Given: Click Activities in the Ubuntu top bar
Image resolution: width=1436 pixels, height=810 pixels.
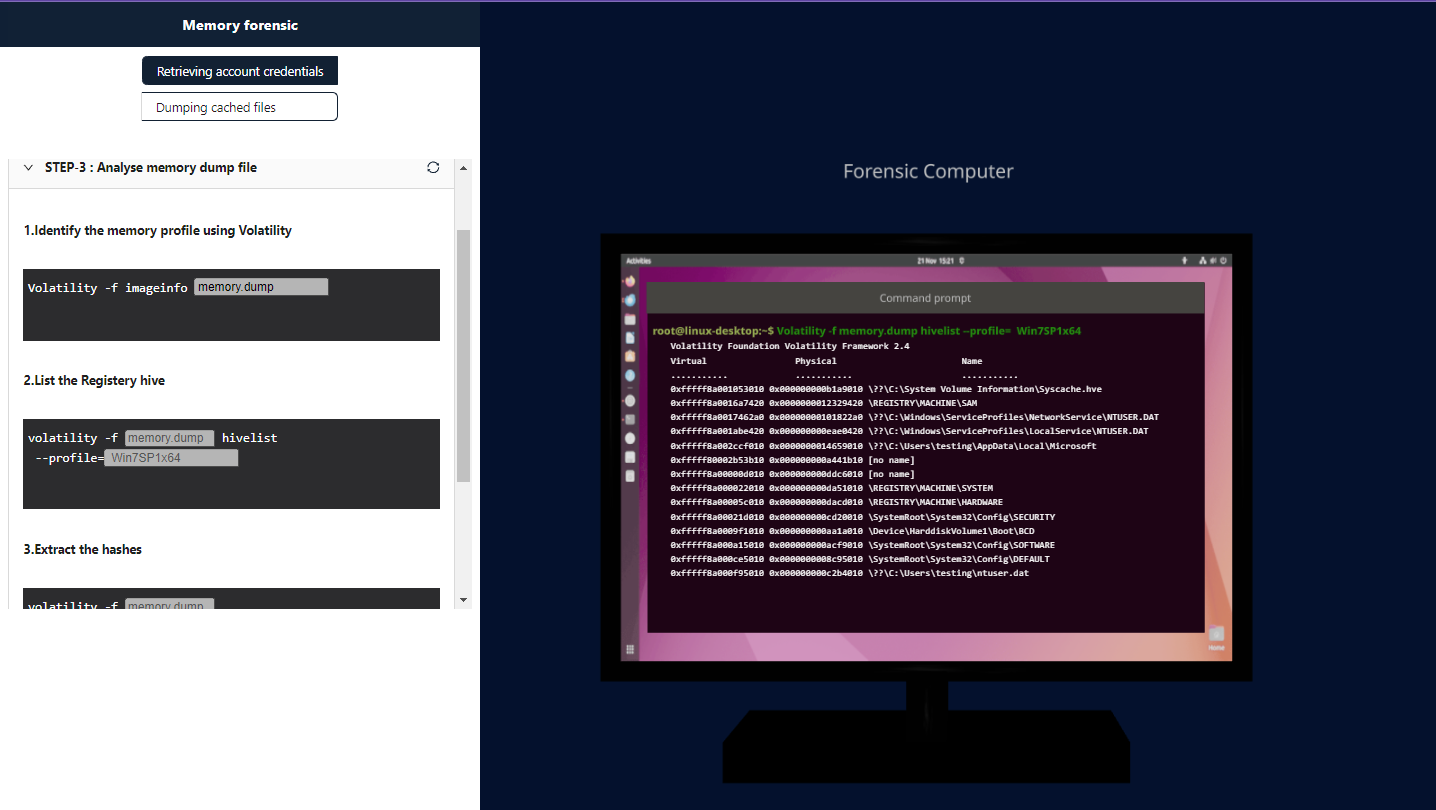Looking at the screenshot, I should 638,260.
